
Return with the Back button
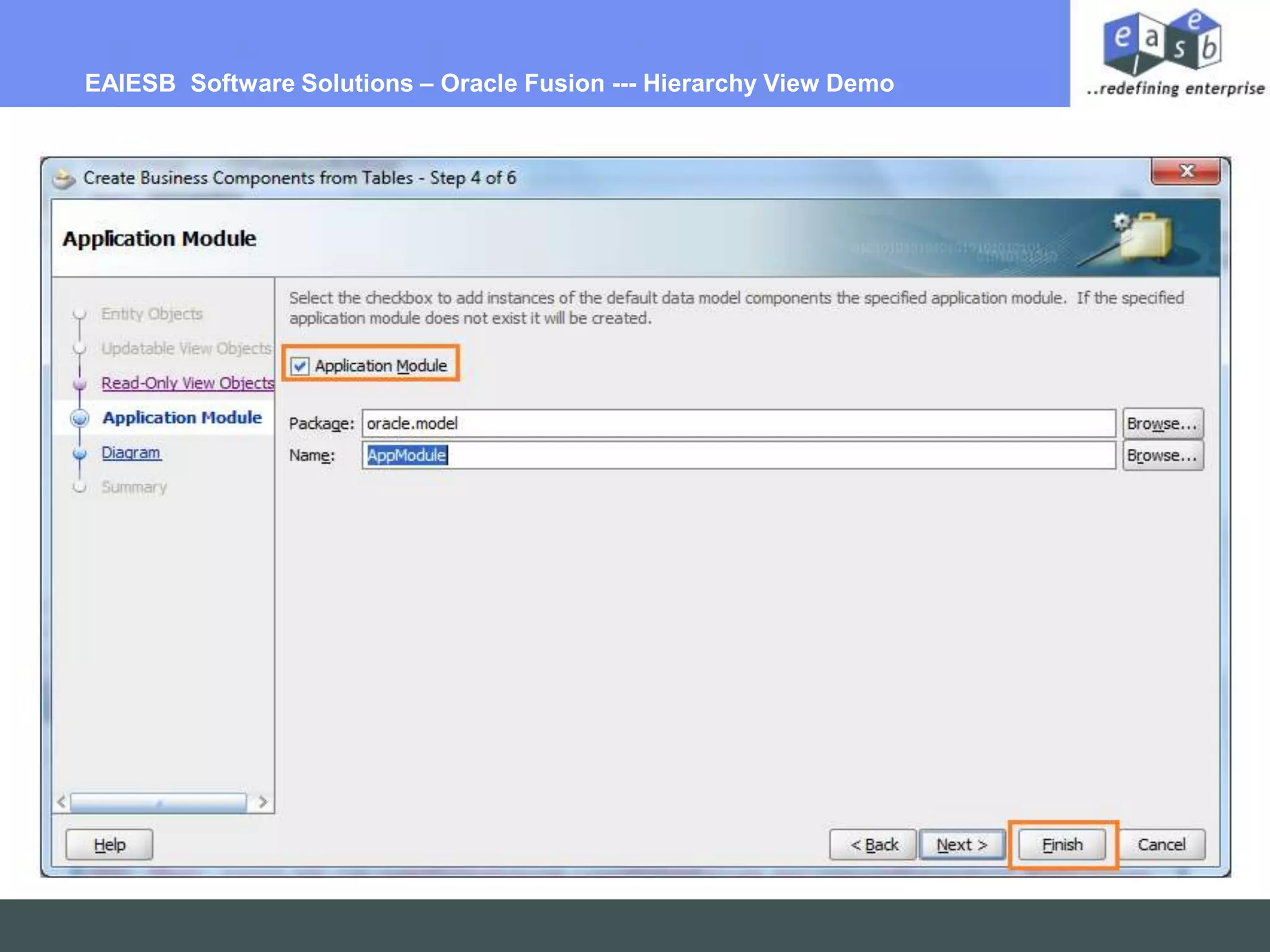[873, 845]
